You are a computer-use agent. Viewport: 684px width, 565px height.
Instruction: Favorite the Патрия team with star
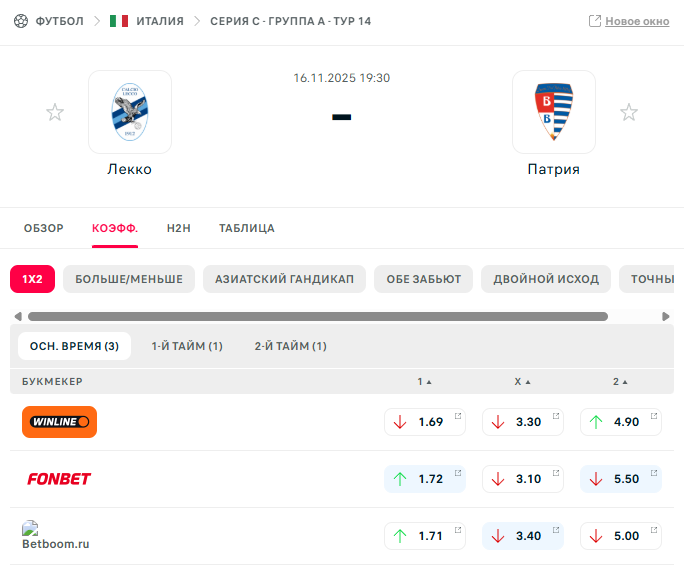tap(629, 113)
